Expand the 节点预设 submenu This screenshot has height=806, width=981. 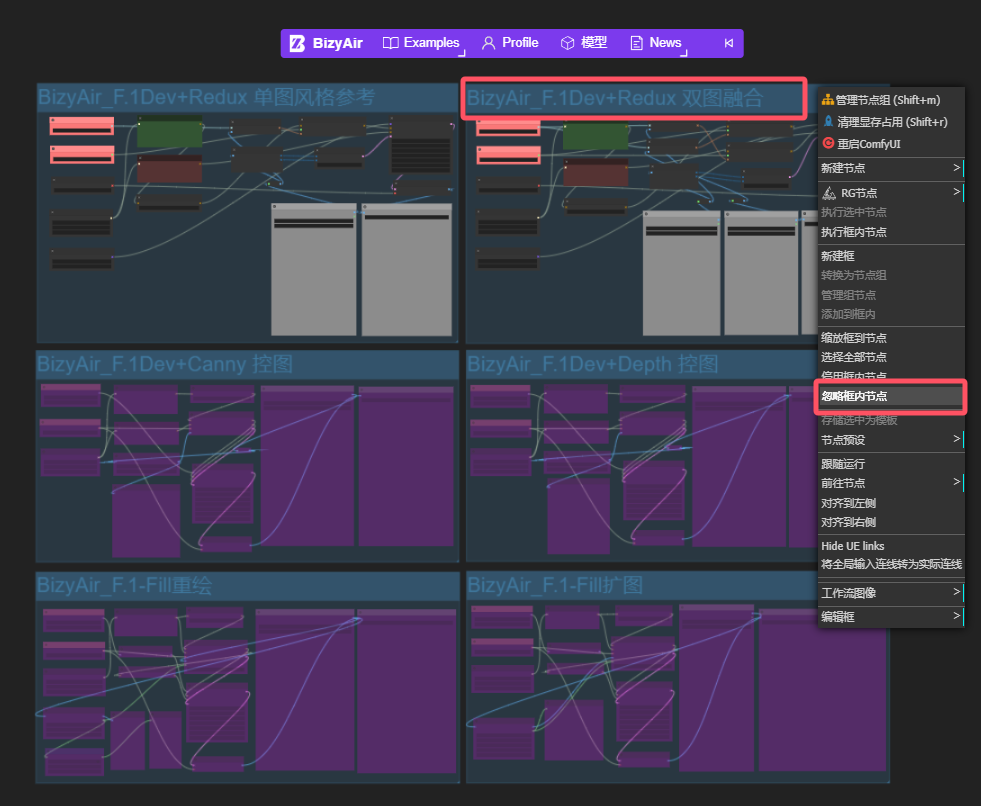coord(891,440)
